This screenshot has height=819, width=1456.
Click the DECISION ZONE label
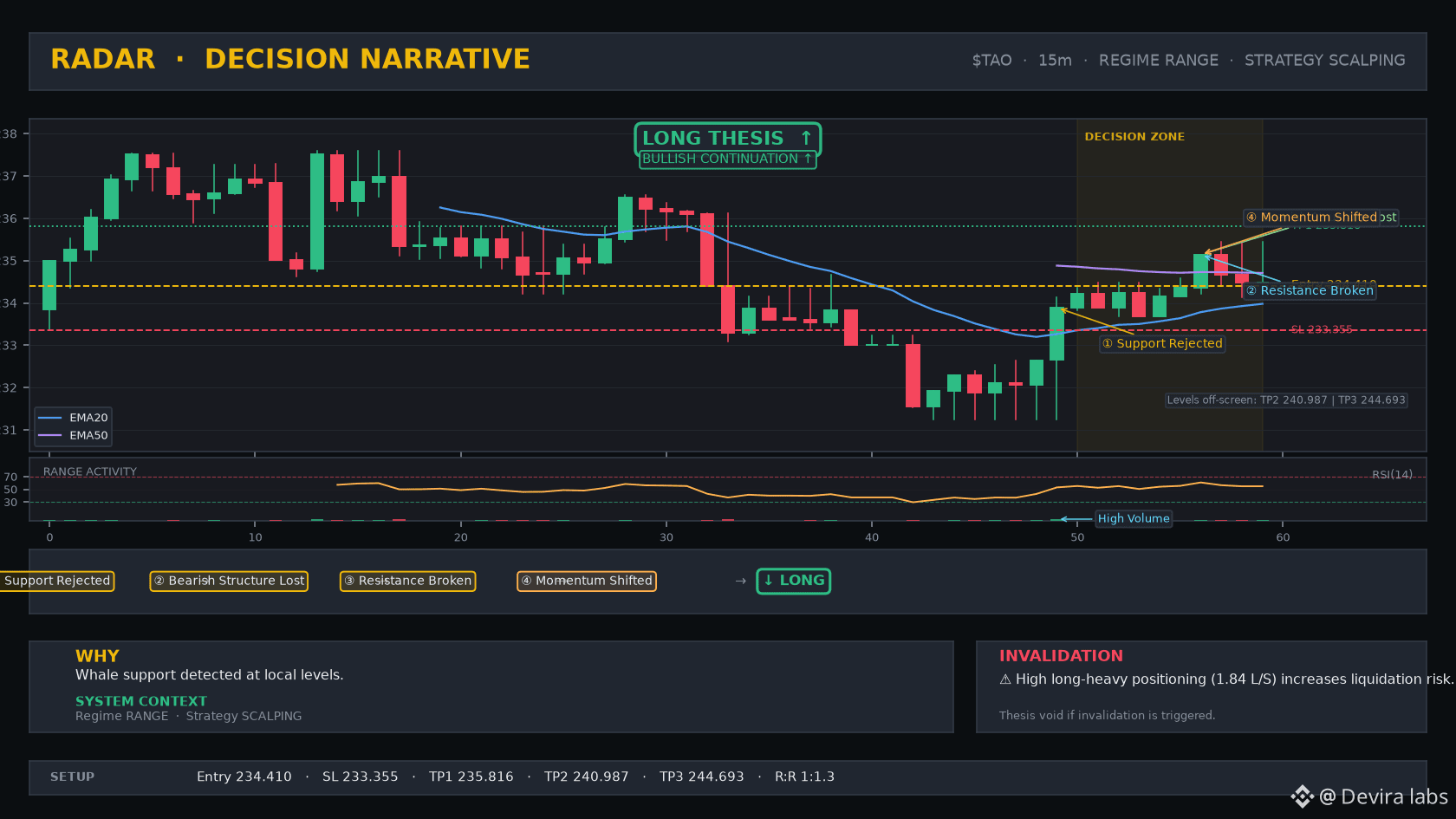[1134, 137]
